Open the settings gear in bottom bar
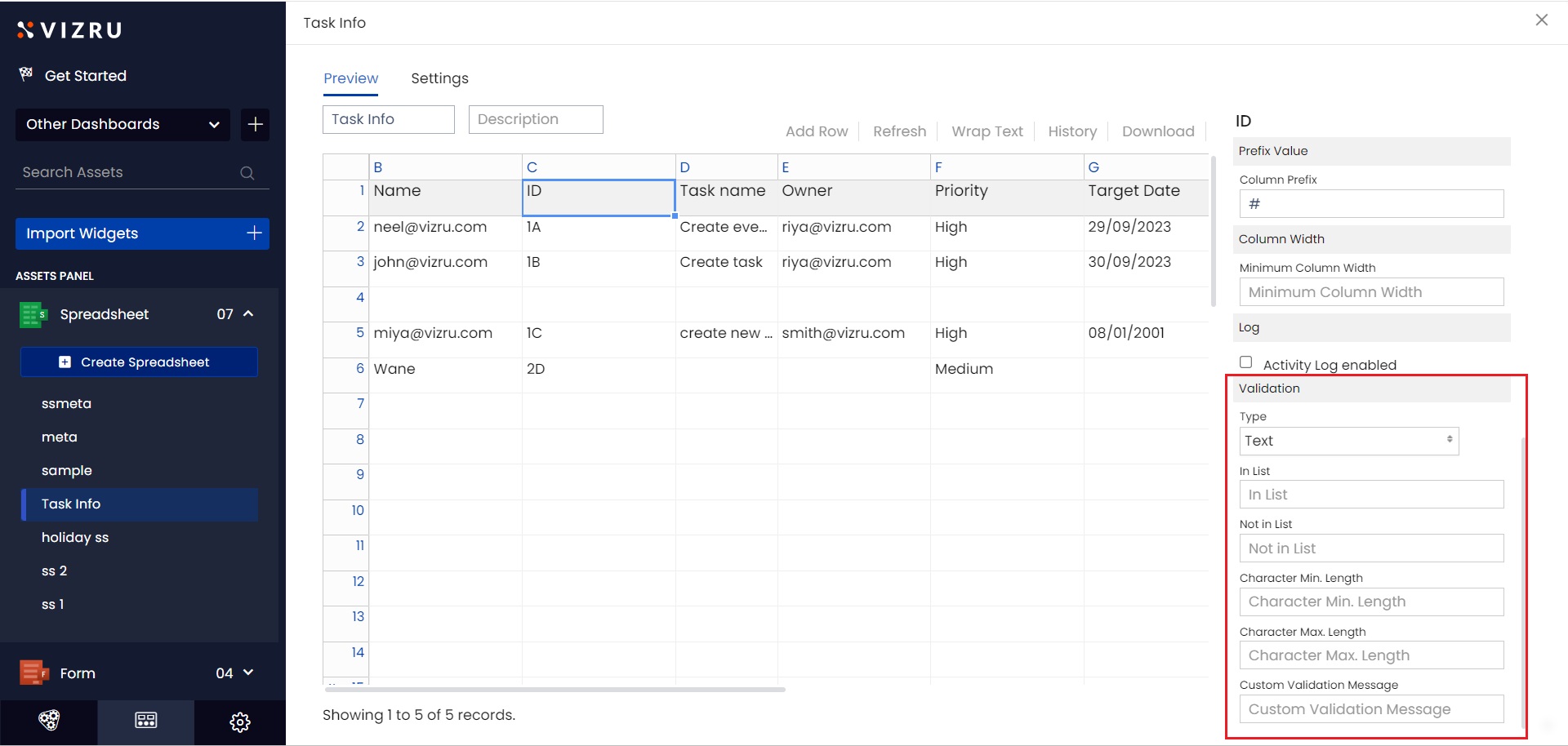The image size is (1568, 746). tap(240, 722)
